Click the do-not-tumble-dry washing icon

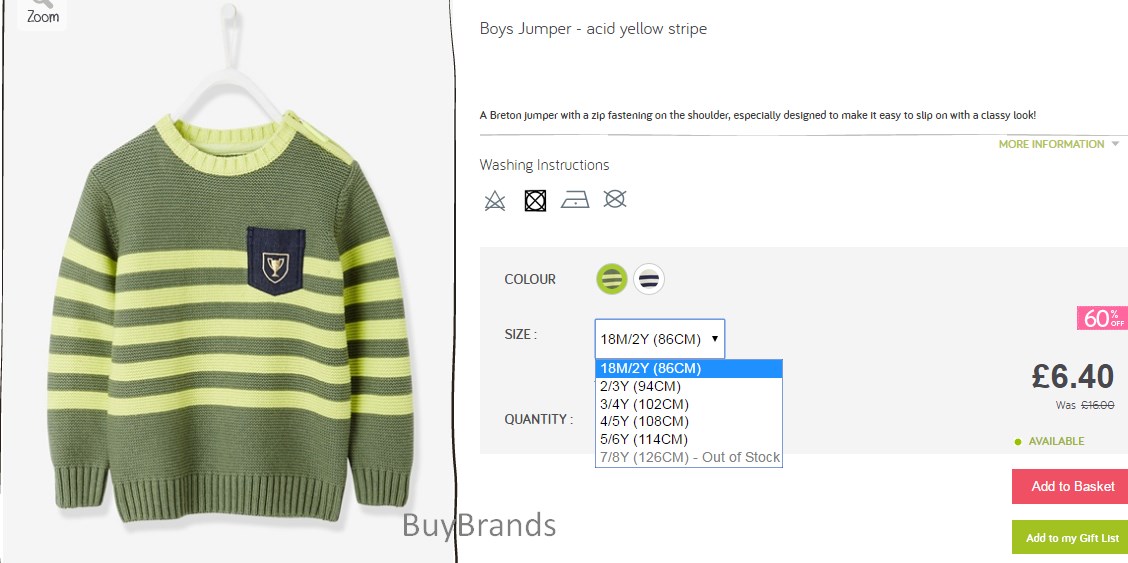535,201
